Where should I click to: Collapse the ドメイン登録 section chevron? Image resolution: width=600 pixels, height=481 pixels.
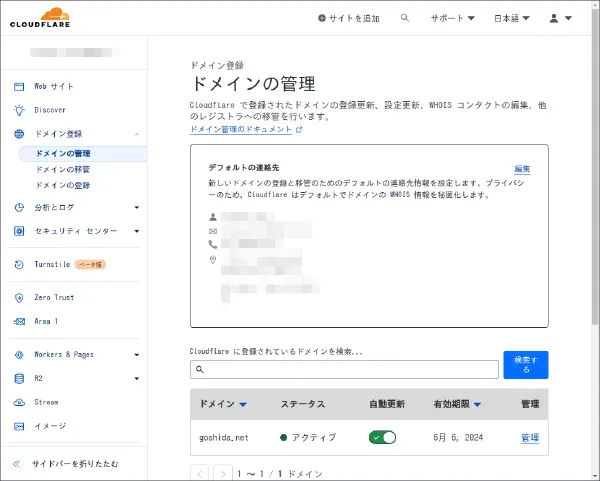pos(137,134)
